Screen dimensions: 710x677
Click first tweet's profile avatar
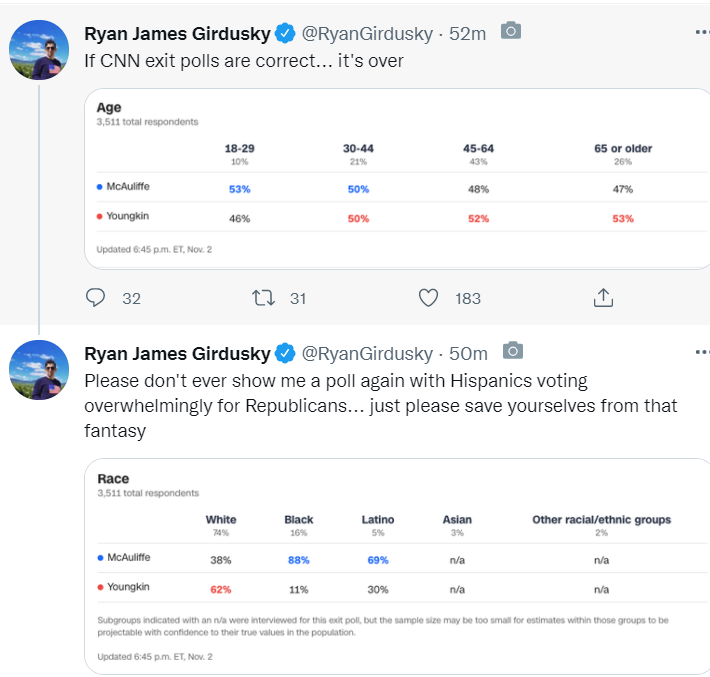point(39,50)
